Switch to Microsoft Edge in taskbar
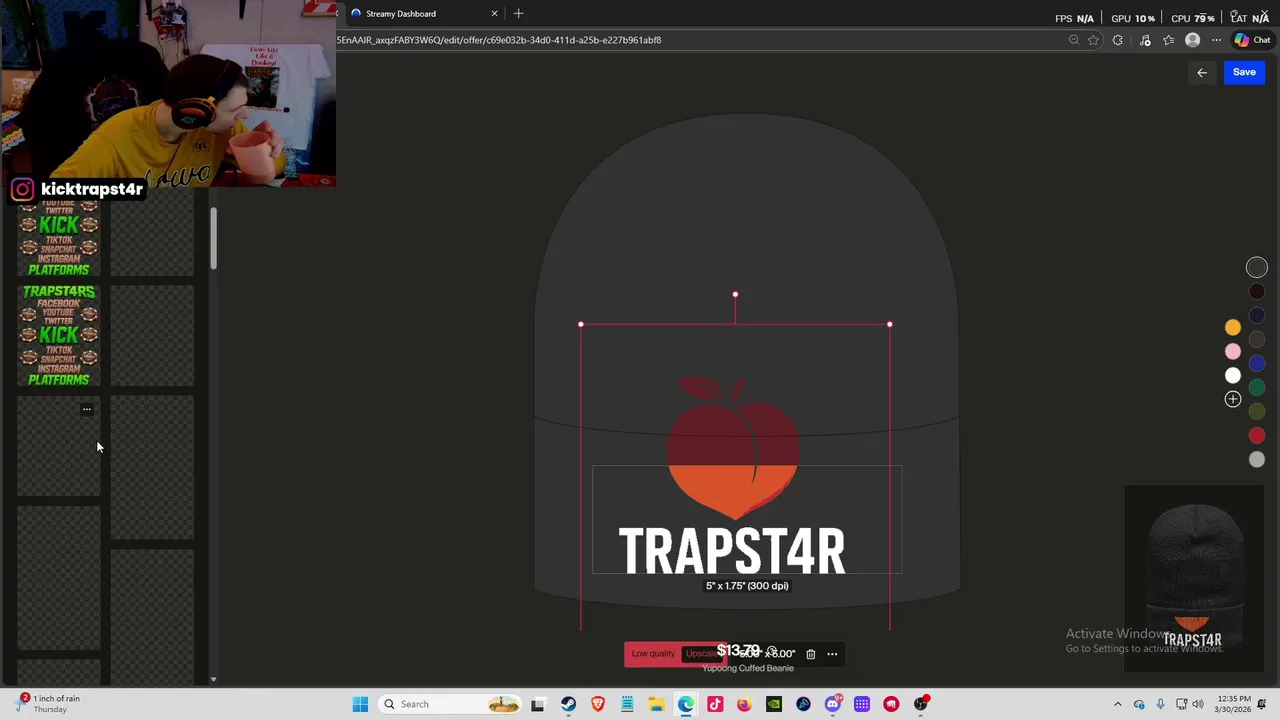This screenshot has height=720, width=1280. coord(686,704)
